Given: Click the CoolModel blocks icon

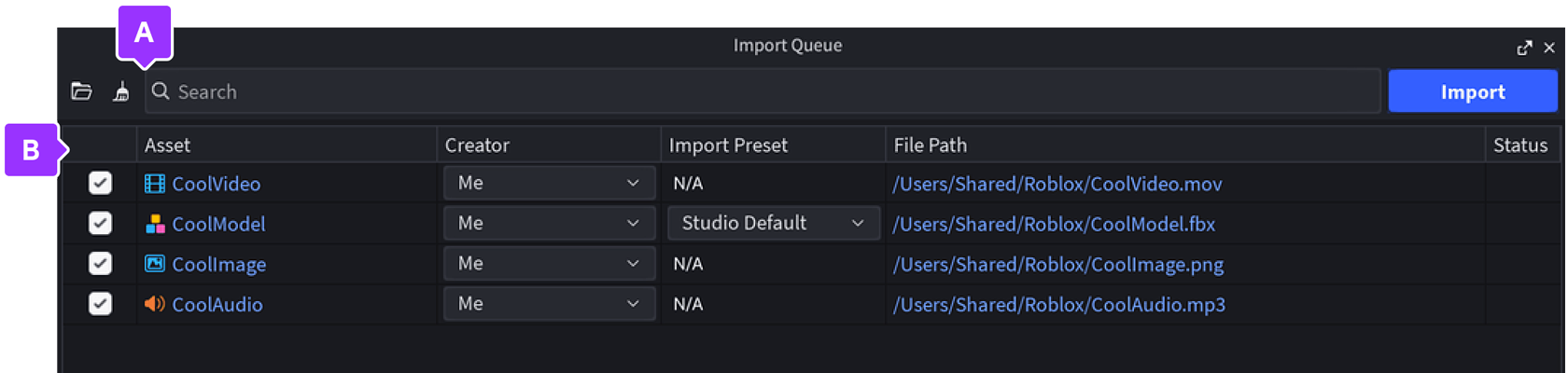Looking at the screenshot, I should [x=155, y=224].
